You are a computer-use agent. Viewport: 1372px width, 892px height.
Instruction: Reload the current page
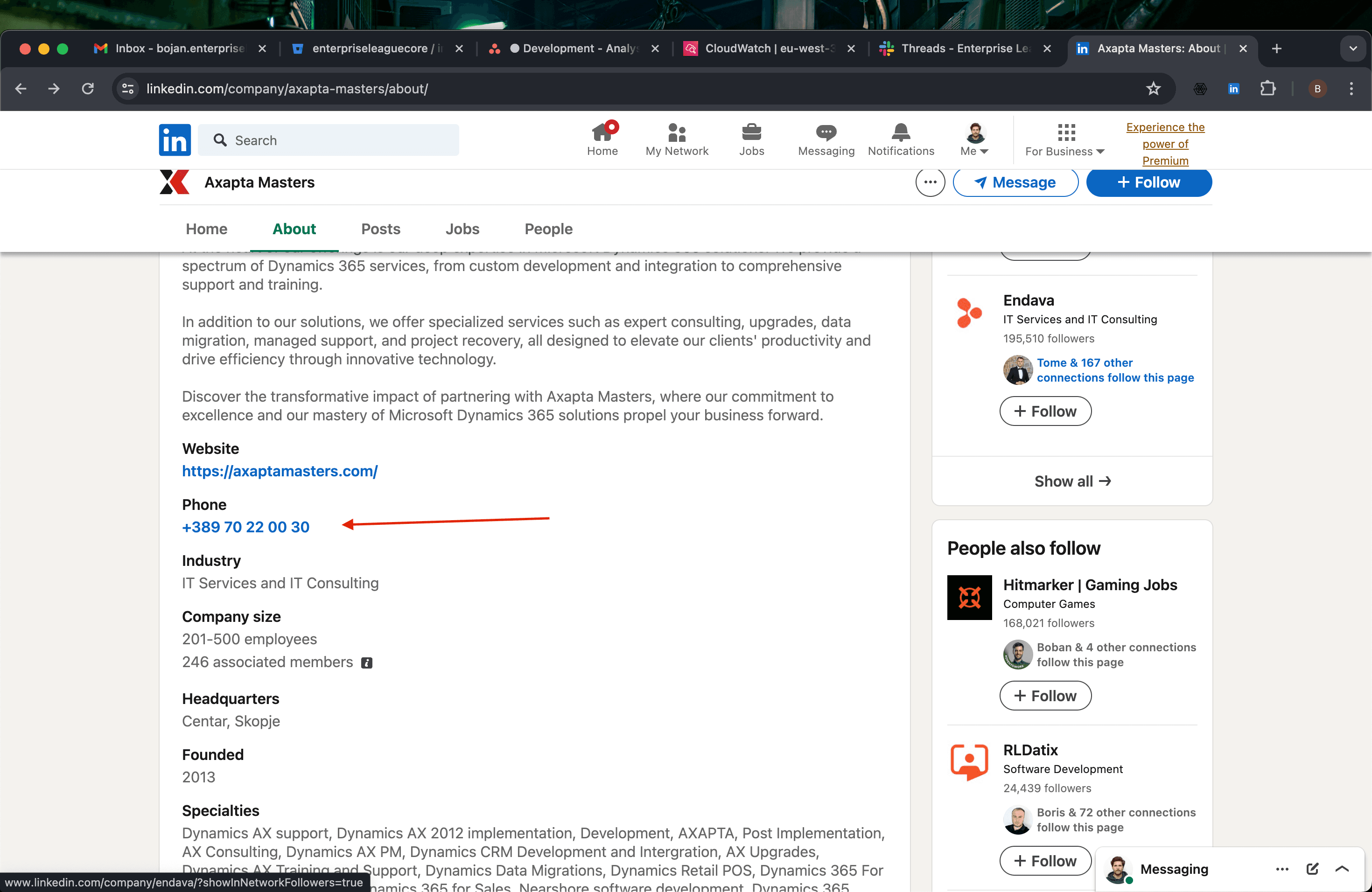click(x=88, y=89)
